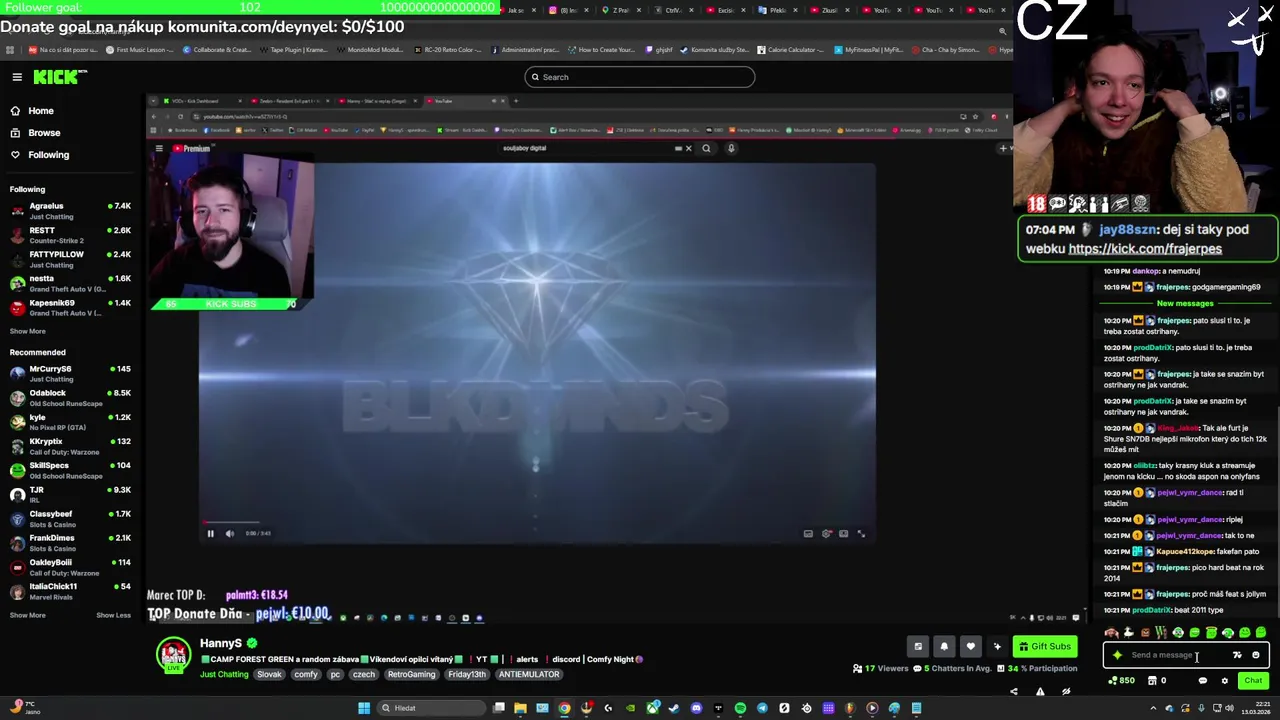This screenshot has height=720, width=1280.
Task: Click the YouTube search magnifier icon
Action: pos(706,148)
